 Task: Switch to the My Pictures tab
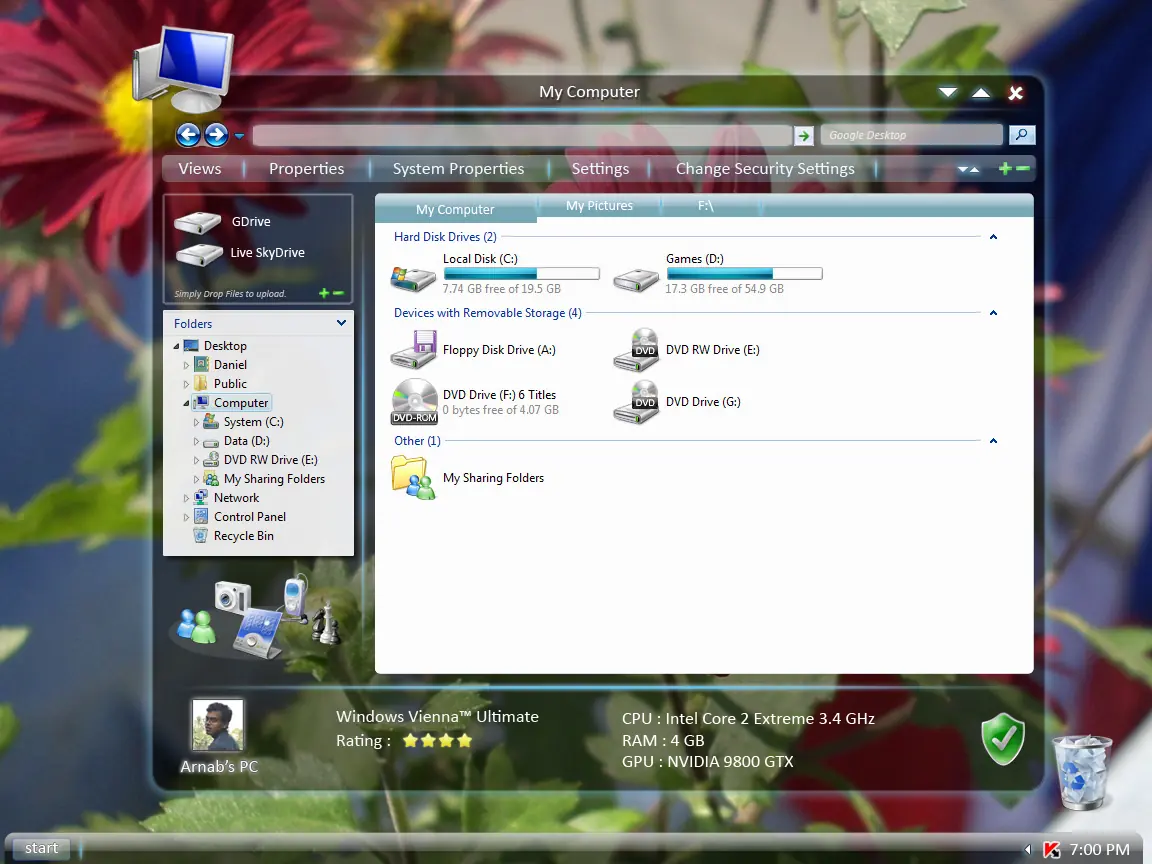599,205
